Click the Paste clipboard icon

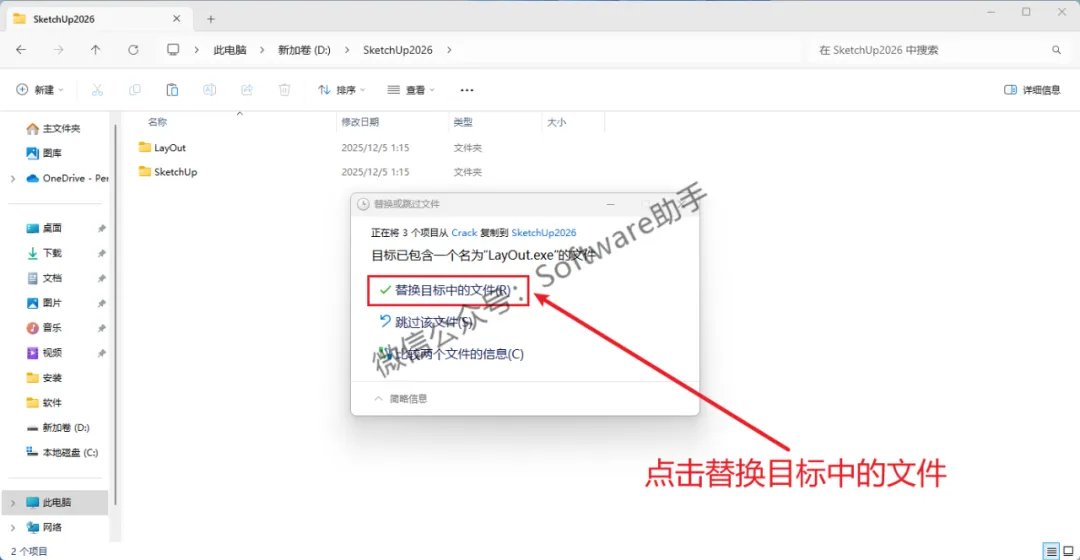[172, 90]
